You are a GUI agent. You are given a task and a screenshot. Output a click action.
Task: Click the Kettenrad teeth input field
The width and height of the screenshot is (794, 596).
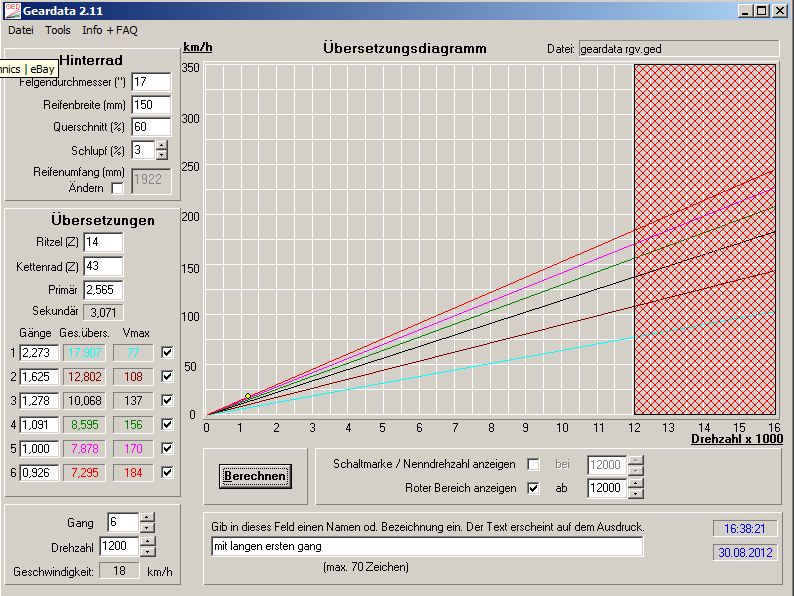tap(103, 267)
